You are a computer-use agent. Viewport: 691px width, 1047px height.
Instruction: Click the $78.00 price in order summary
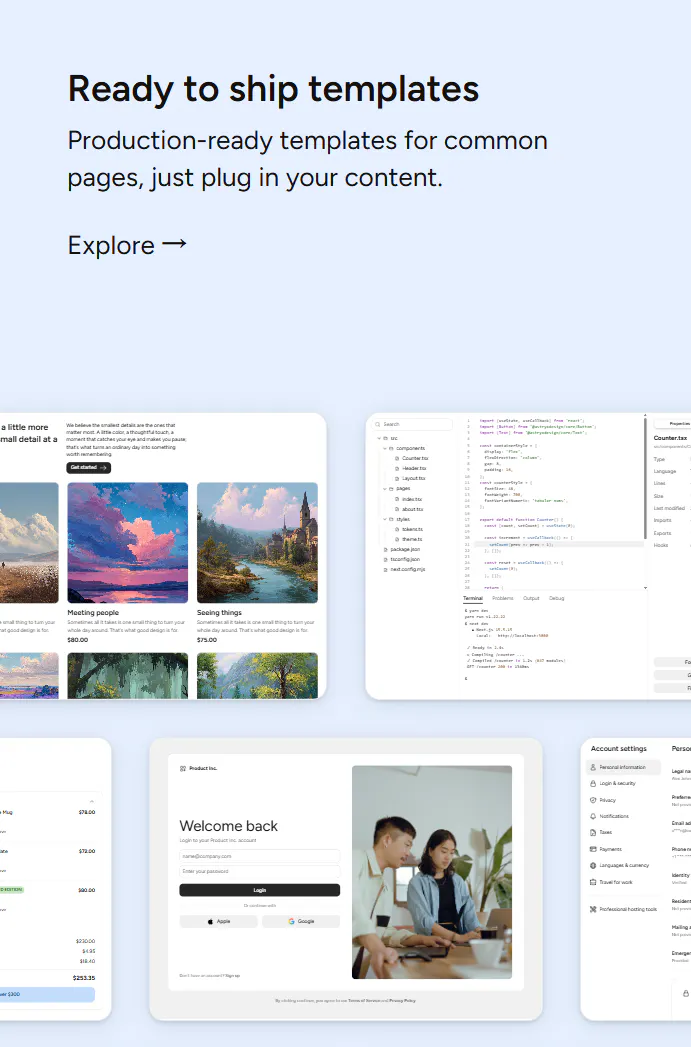[x=87, y=813]
